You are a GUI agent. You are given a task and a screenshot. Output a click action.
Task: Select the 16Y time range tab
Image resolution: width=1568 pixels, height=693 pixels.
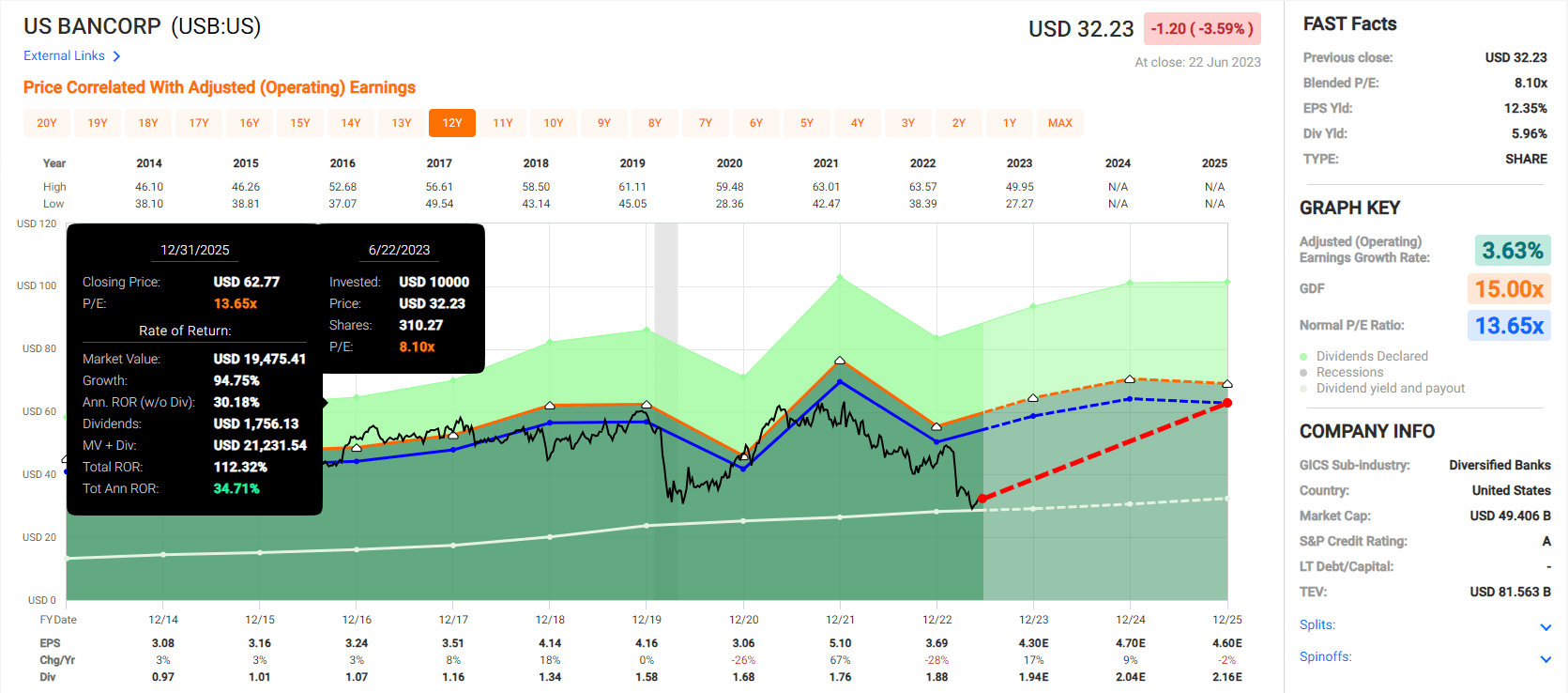click(250, 123)
